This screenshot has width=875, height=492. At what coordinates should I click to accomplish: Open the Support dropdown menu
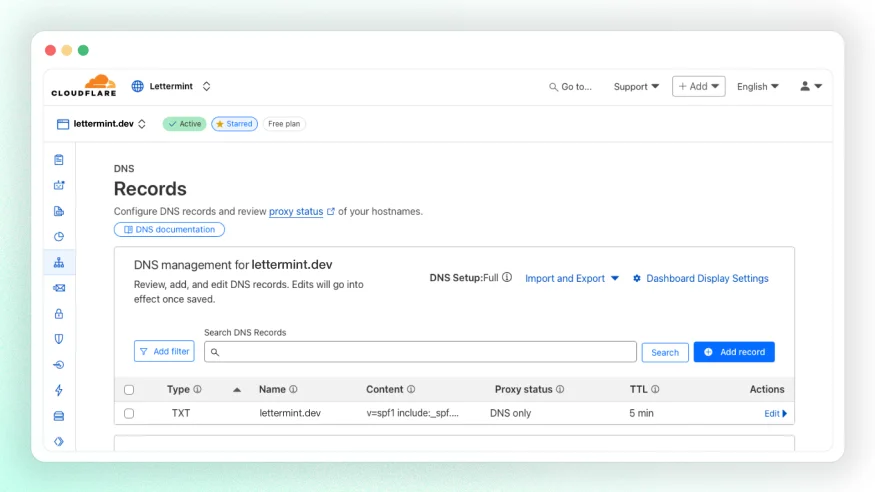636,86
